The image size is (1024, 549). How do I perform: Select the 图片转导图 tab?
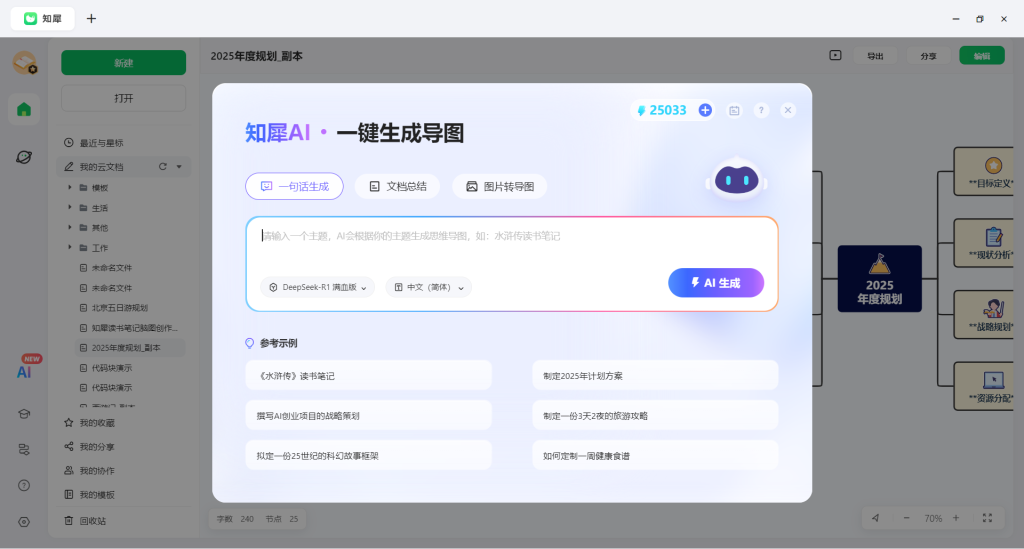(x=500, y=186)
